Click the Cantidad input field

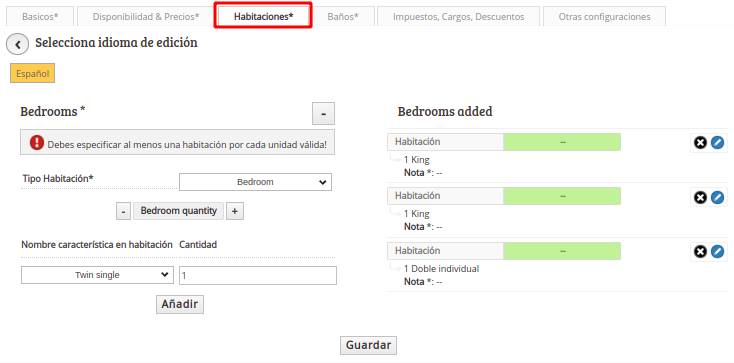pos(258,275)
